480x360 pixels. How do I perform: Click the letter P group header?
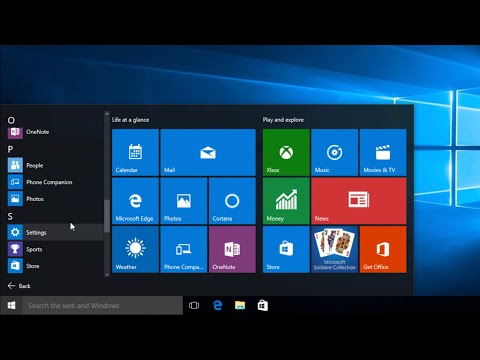pos(10,149)
